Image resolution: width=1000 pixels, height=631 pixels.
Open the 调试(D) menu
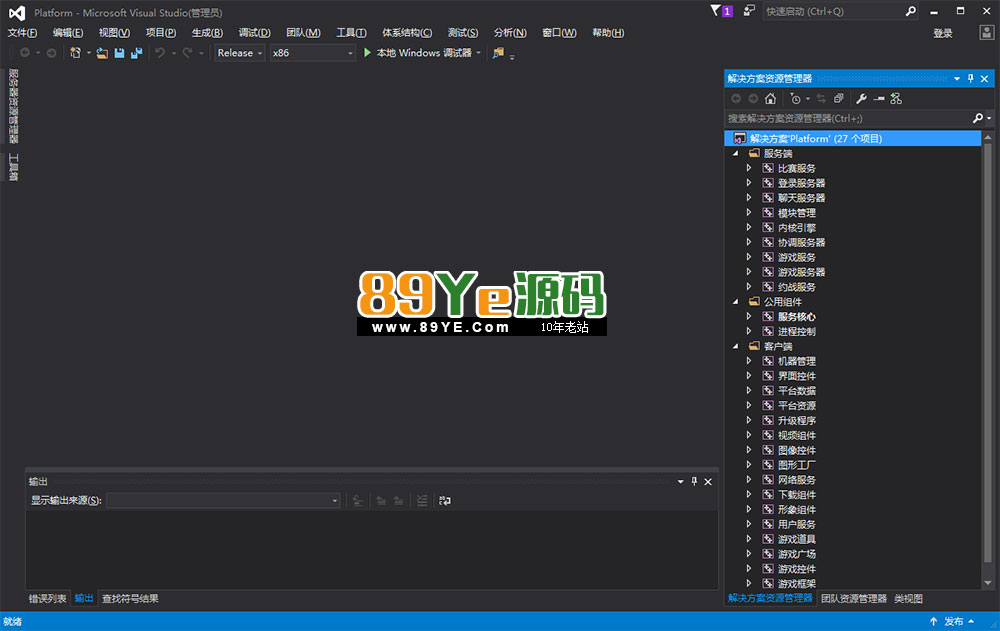click(254, 33)
